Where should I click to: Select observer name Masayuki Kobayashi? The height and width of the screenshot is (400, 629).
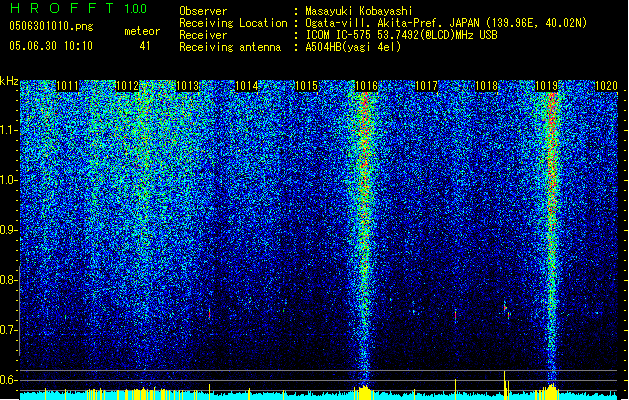click(x=359, y=11)
